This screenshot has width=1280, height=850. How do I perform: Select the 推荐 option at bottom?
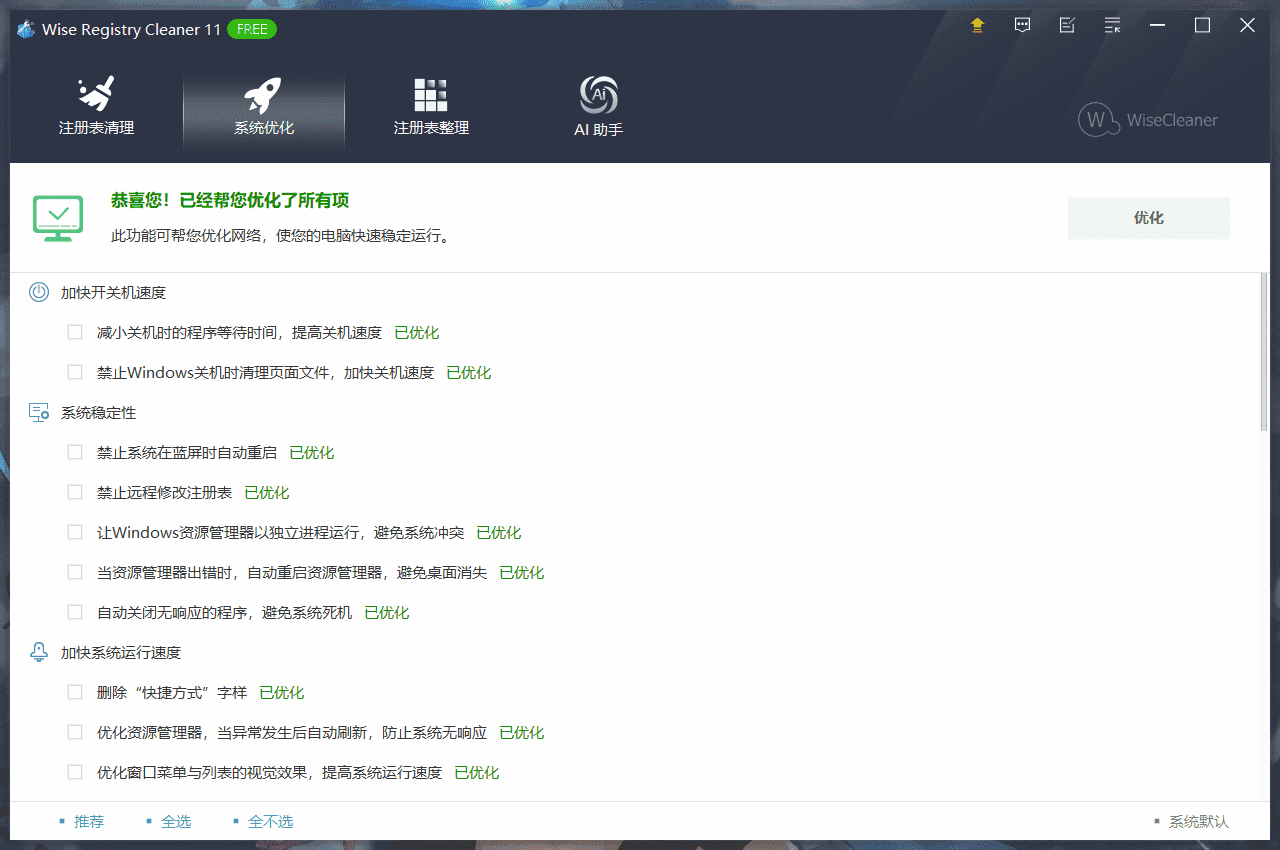[88, 820]
